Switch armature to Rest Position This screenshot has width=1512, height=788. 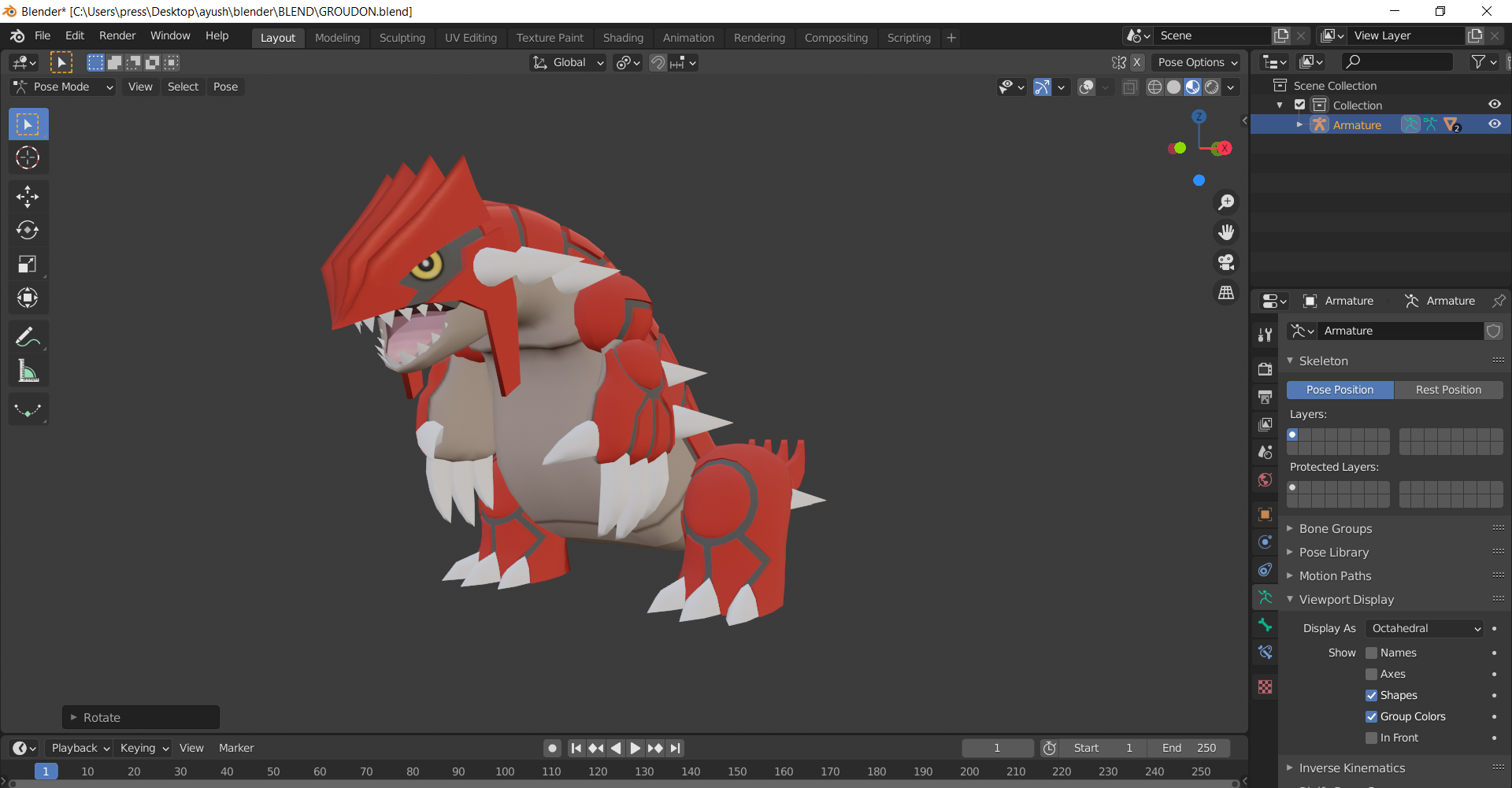click(1448, 389)
